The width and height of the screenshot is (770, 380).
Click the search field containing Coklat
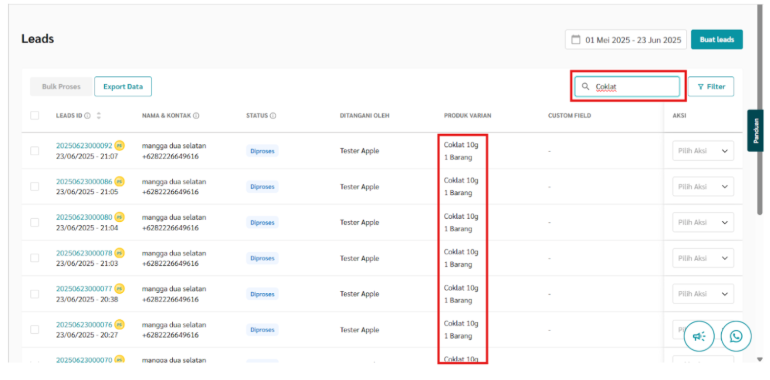pos(627,86)
